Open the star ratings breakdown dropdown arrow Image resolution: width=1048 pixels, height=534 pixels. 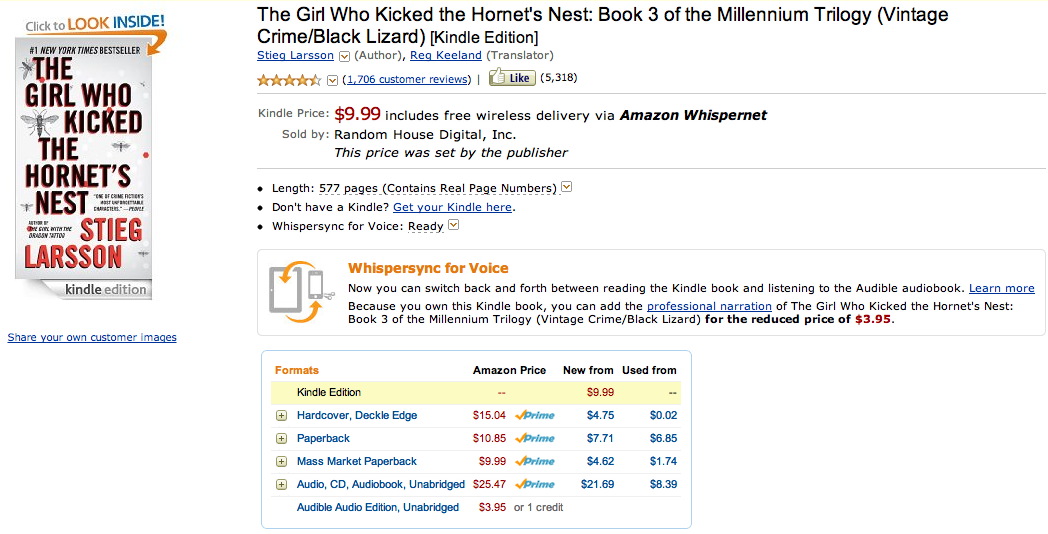(x=332, y=80)
